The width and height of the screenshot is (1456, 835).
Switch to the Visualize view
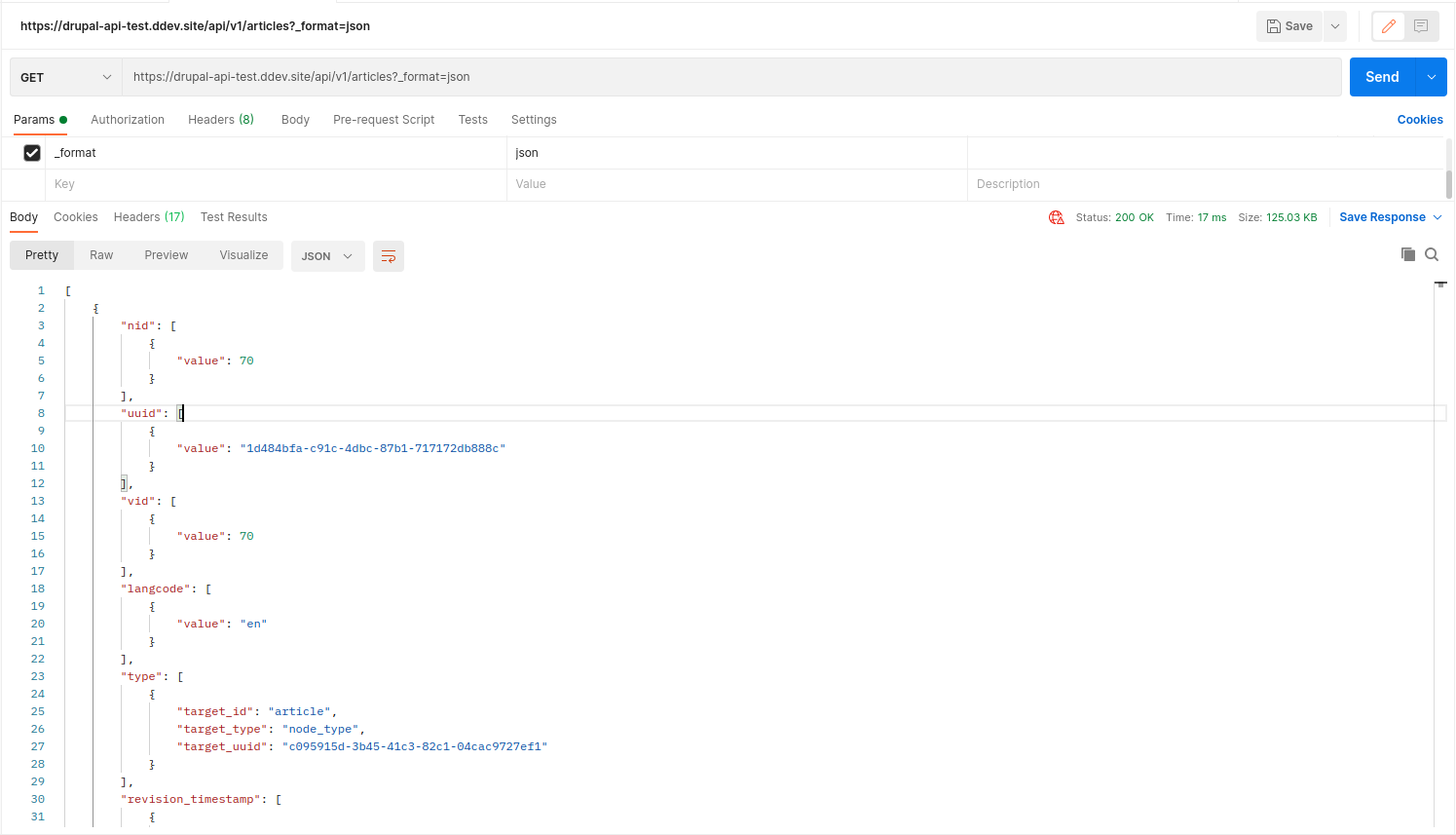[x=243, y=255]
